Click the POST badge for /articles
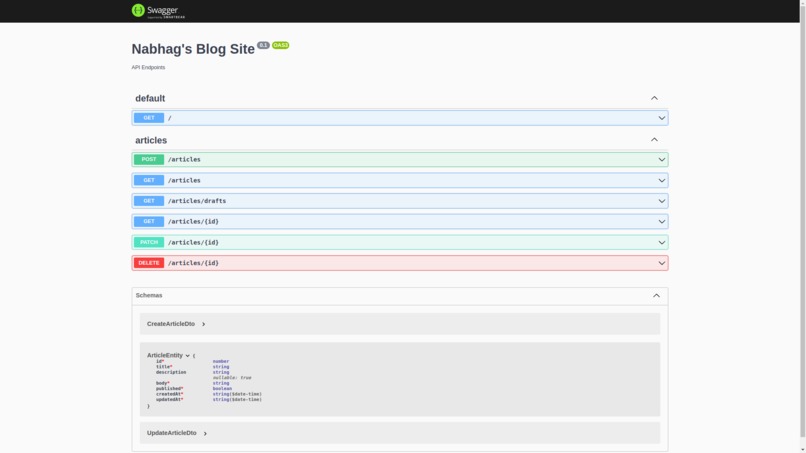This screenshot has width=806, height=453. pyautogui.click(x=149, y=159)
